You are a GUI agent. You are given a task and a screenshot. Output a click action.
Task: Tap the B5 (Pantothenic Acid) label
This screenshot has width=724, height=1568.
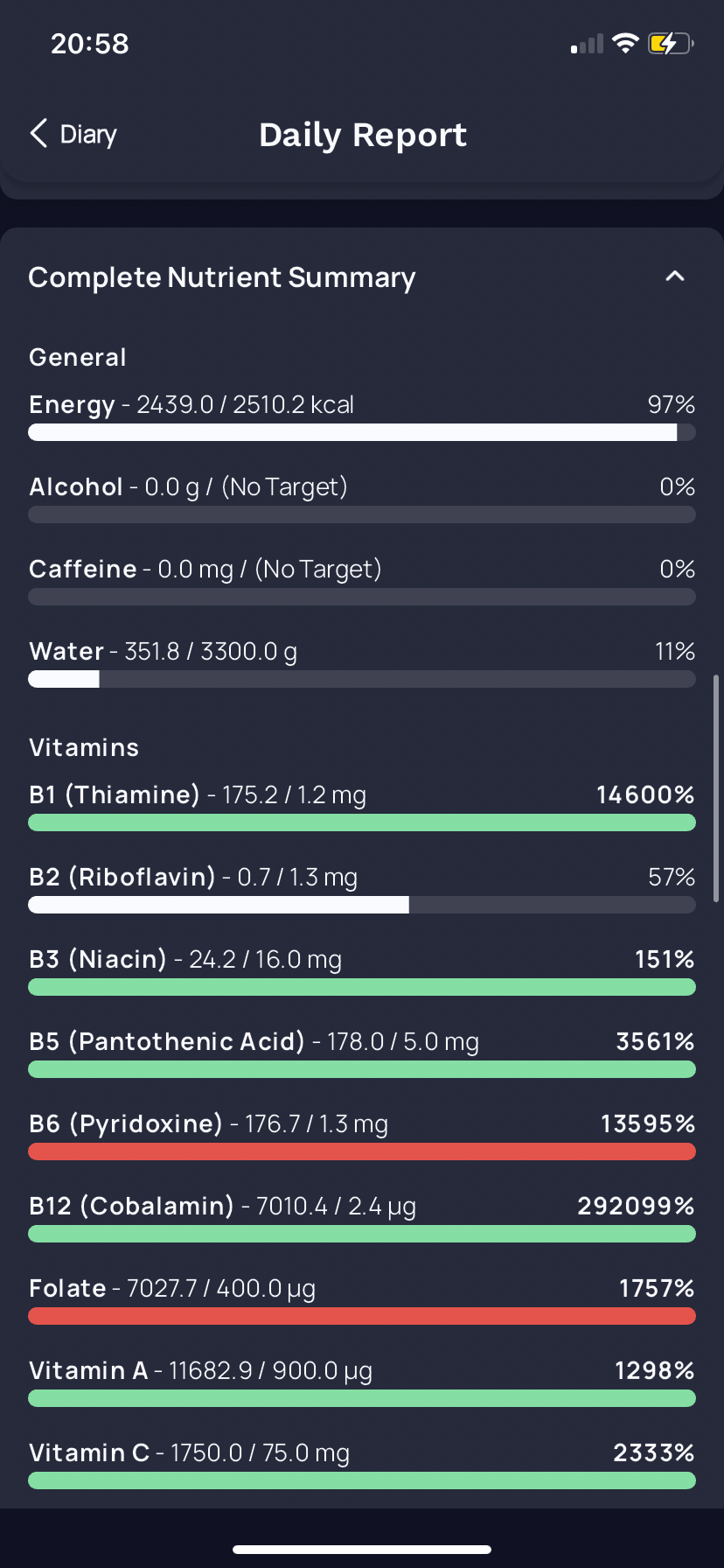(166, 1041)
